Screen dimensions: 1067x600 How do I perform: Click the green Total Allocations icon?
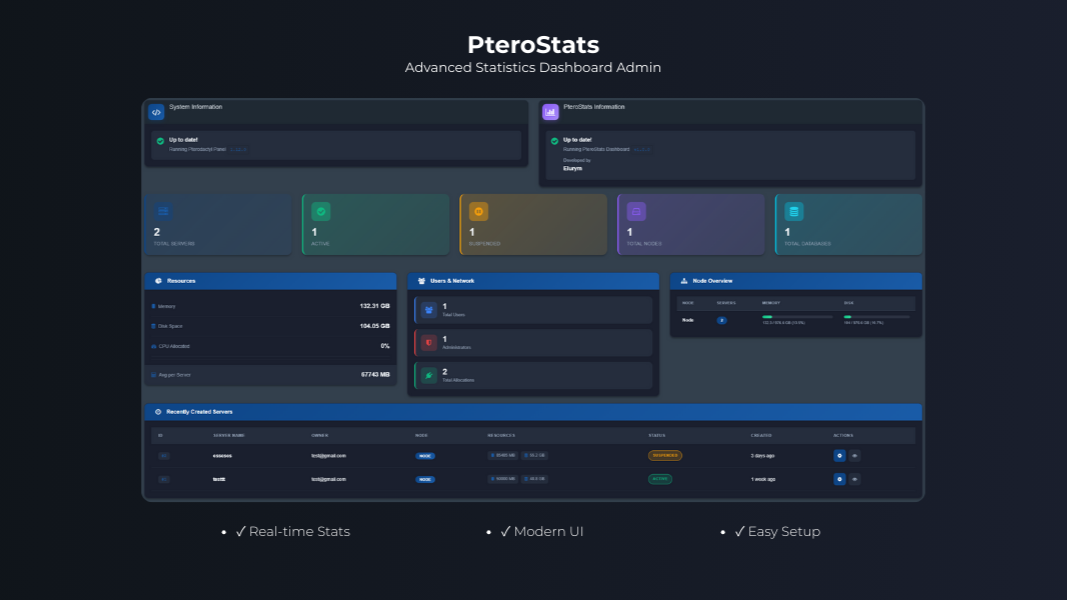point(428,376)
